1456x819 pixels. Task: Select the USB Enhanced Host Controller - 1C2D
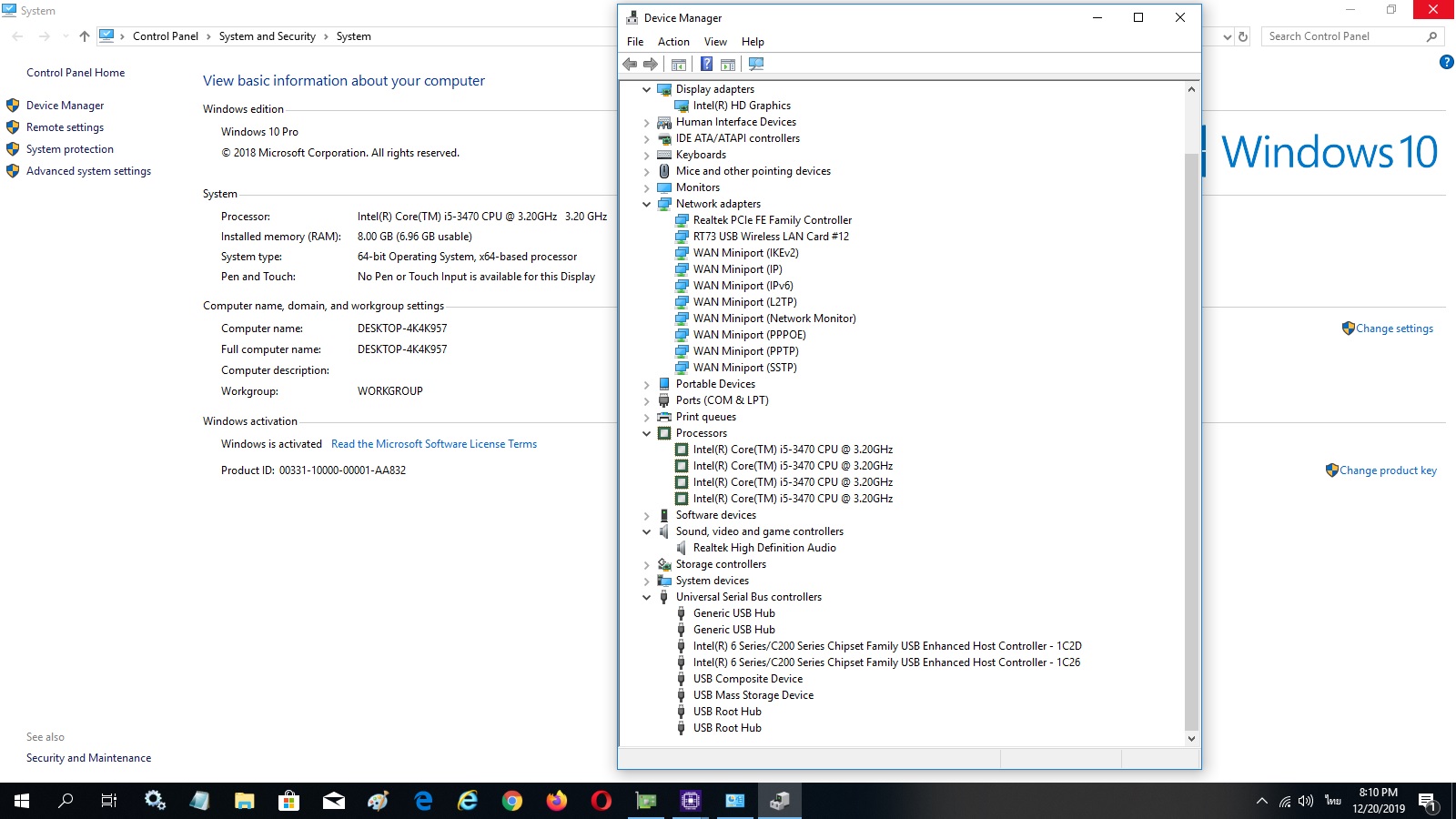pos(887,646)
